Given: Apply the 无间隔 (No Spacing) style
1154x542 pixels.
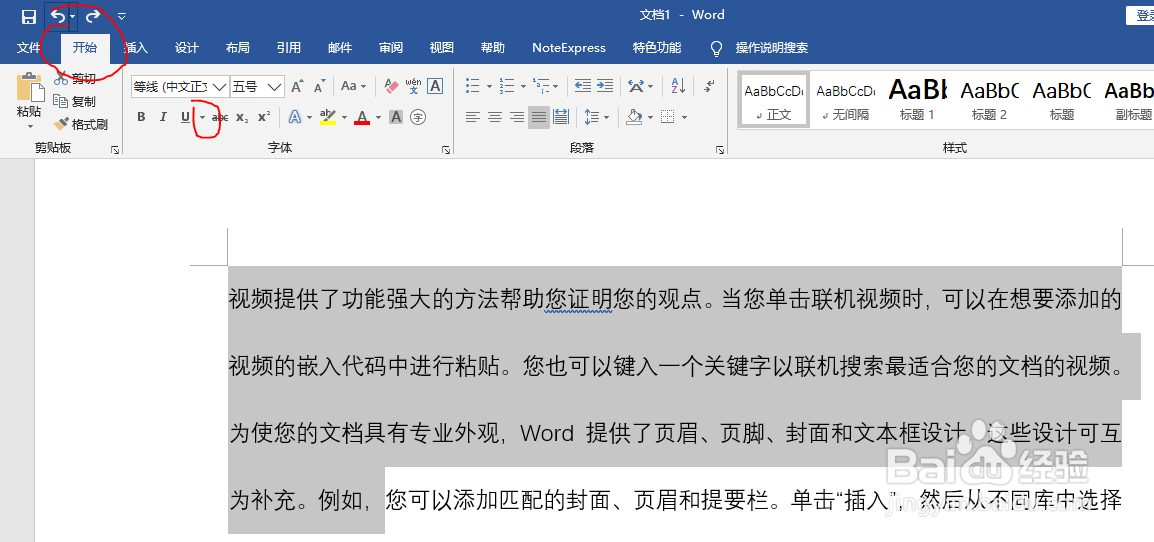Looking at the screenshot, I should click(x=846, y=99).
